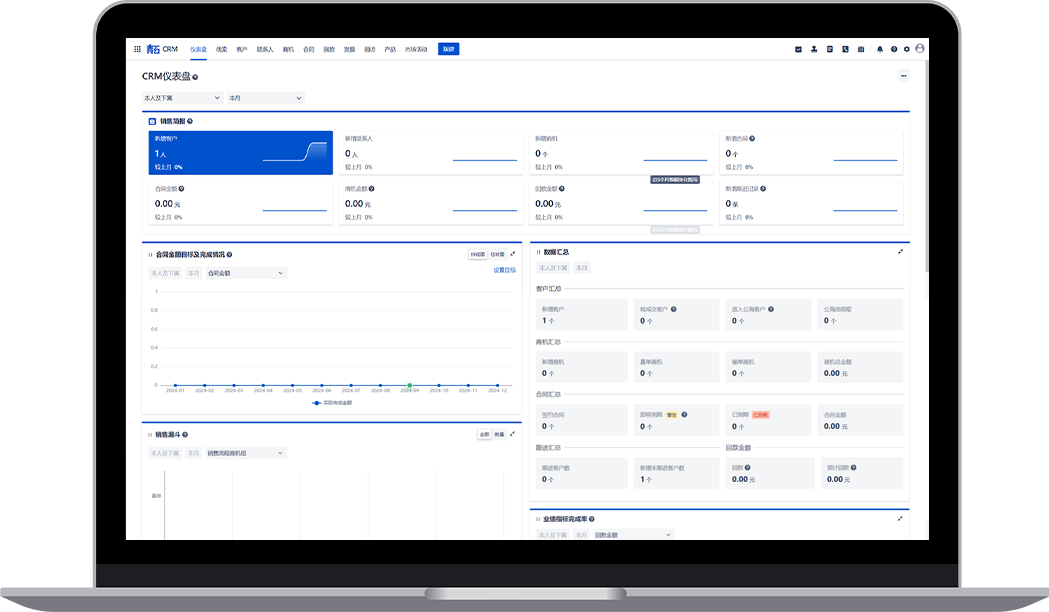Click the 回款金额 card in 销售简报
Image resolution: width=1049 pixels, height=612 pixels.
[621, 203]
